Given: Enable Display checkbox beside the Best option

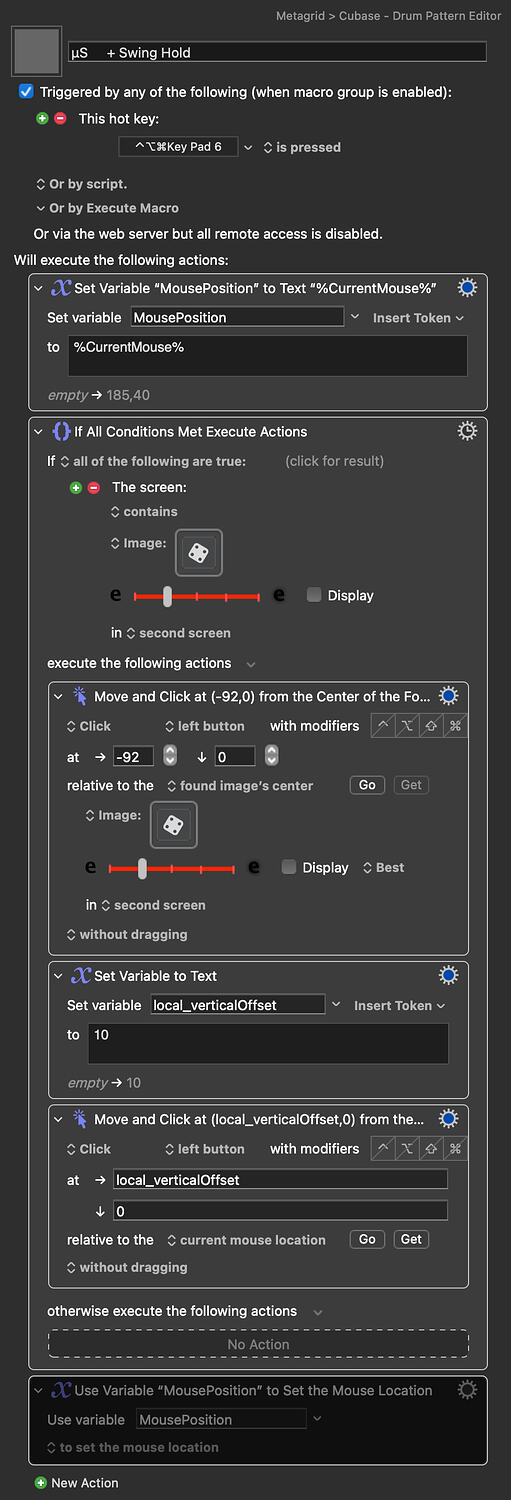Looking at the screenshot, I should (289, 867).
